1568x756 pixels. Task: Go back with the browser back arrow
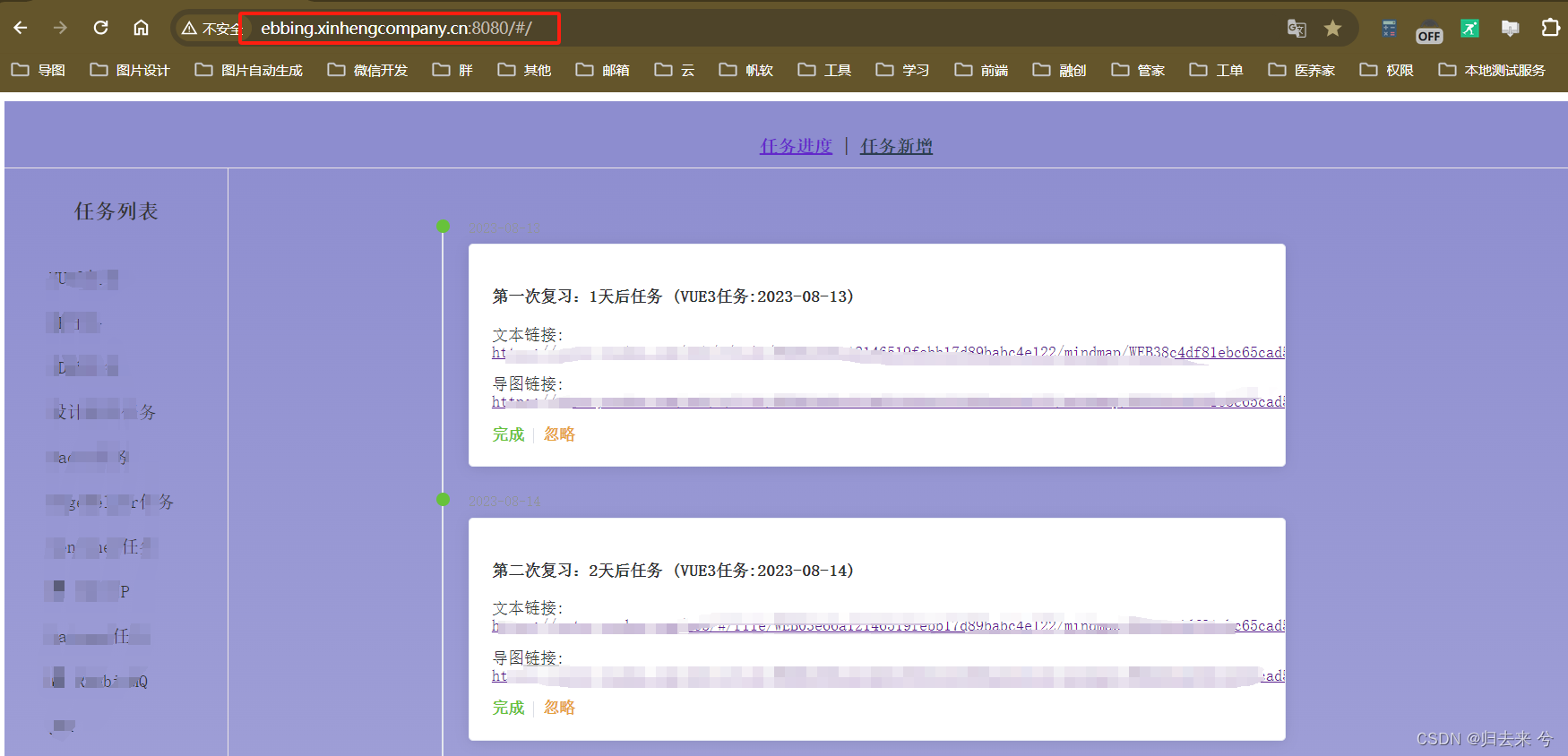(x=21, y=28)
